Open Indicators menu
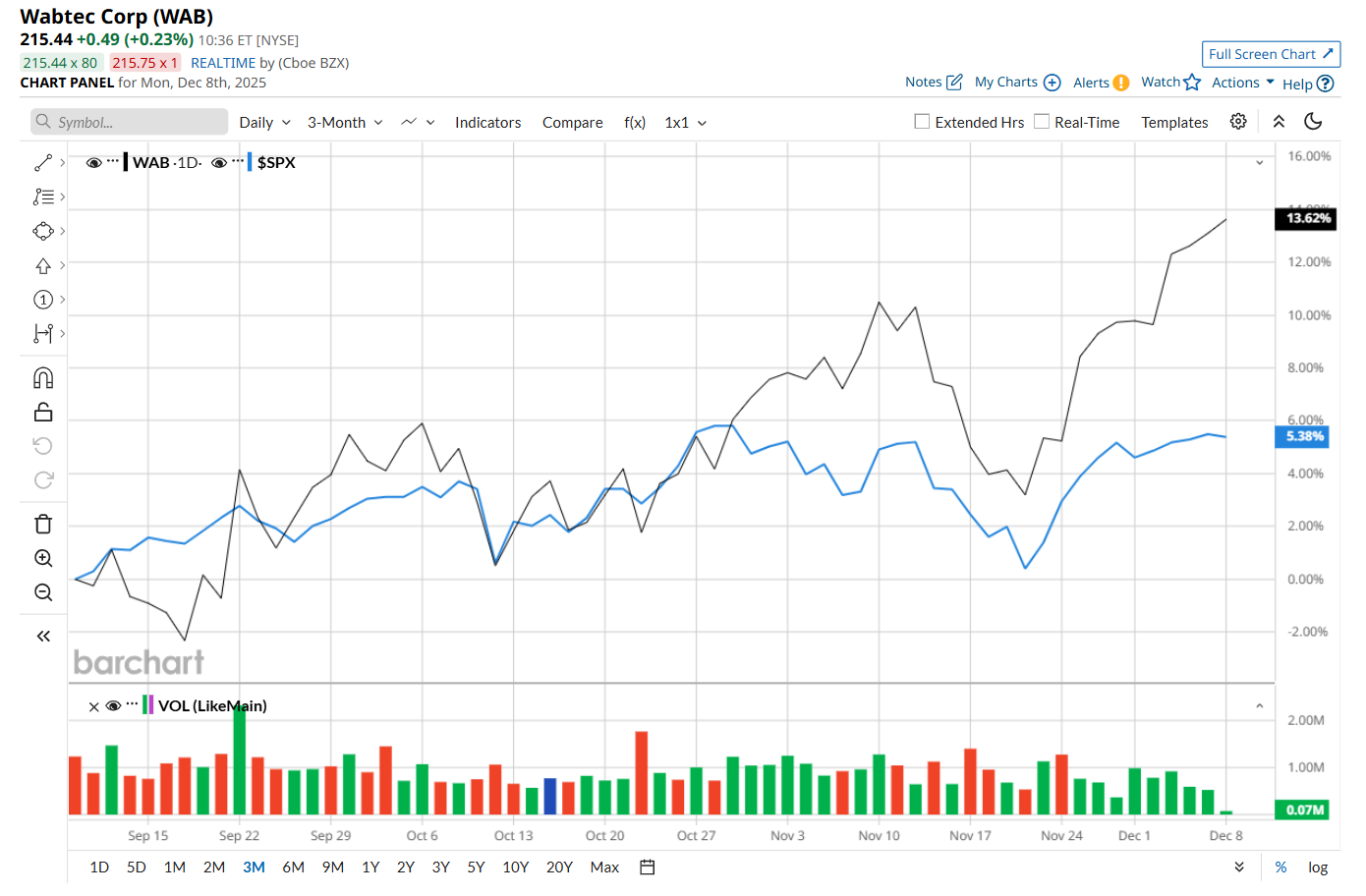This screenshot has width=1366, height=896. coord(487,122)
